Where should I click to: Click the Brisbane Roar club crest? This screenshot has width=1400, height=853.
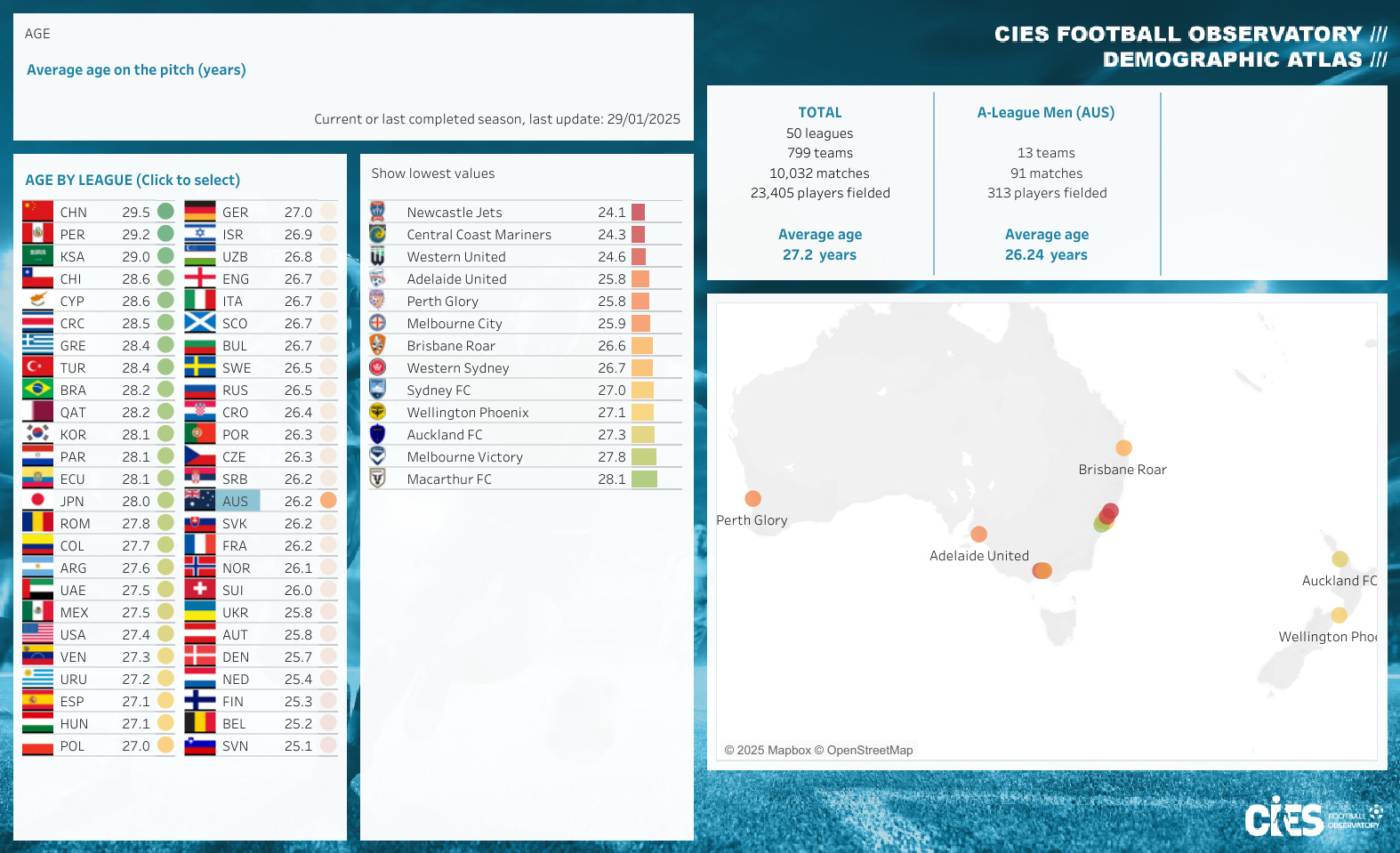point(377,345)
